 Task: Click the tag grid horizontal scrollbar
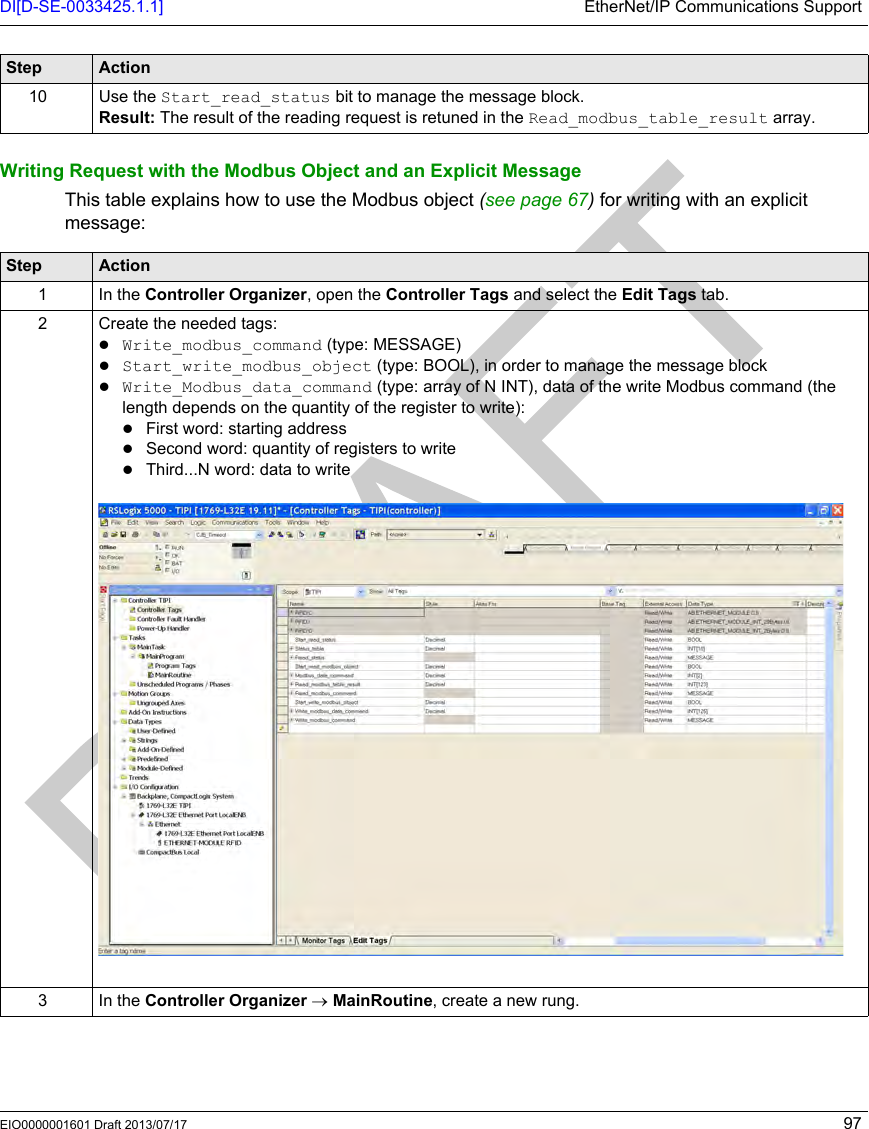[690, 941]
